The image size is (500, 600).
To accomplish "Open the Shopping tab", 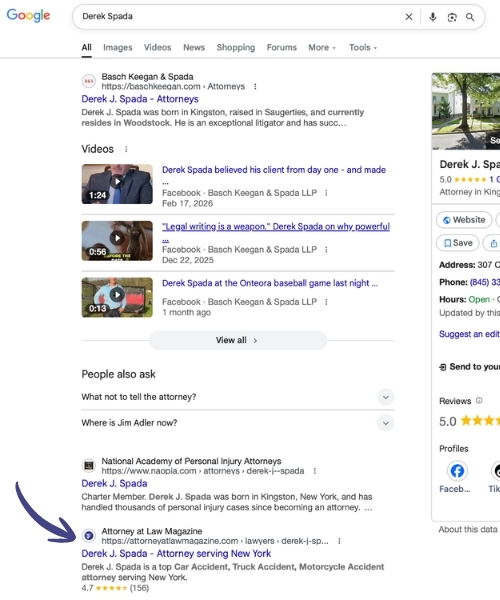I will tap(236, 47).
